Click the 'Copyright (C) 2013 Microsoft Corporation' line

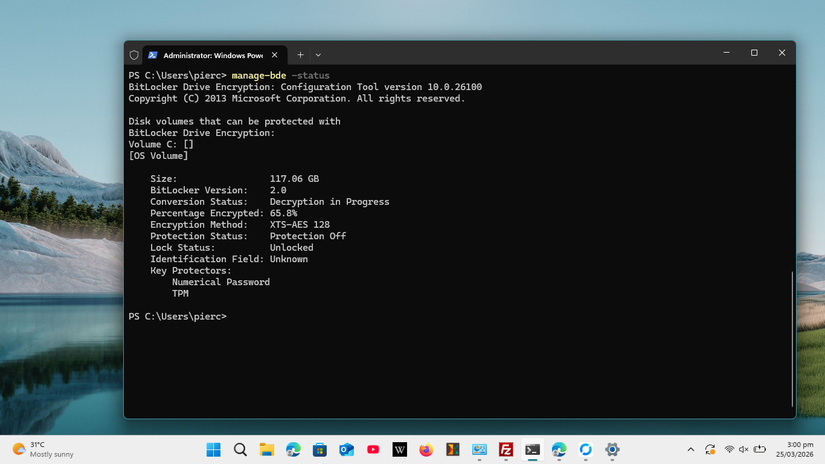(x=297, y=98)
